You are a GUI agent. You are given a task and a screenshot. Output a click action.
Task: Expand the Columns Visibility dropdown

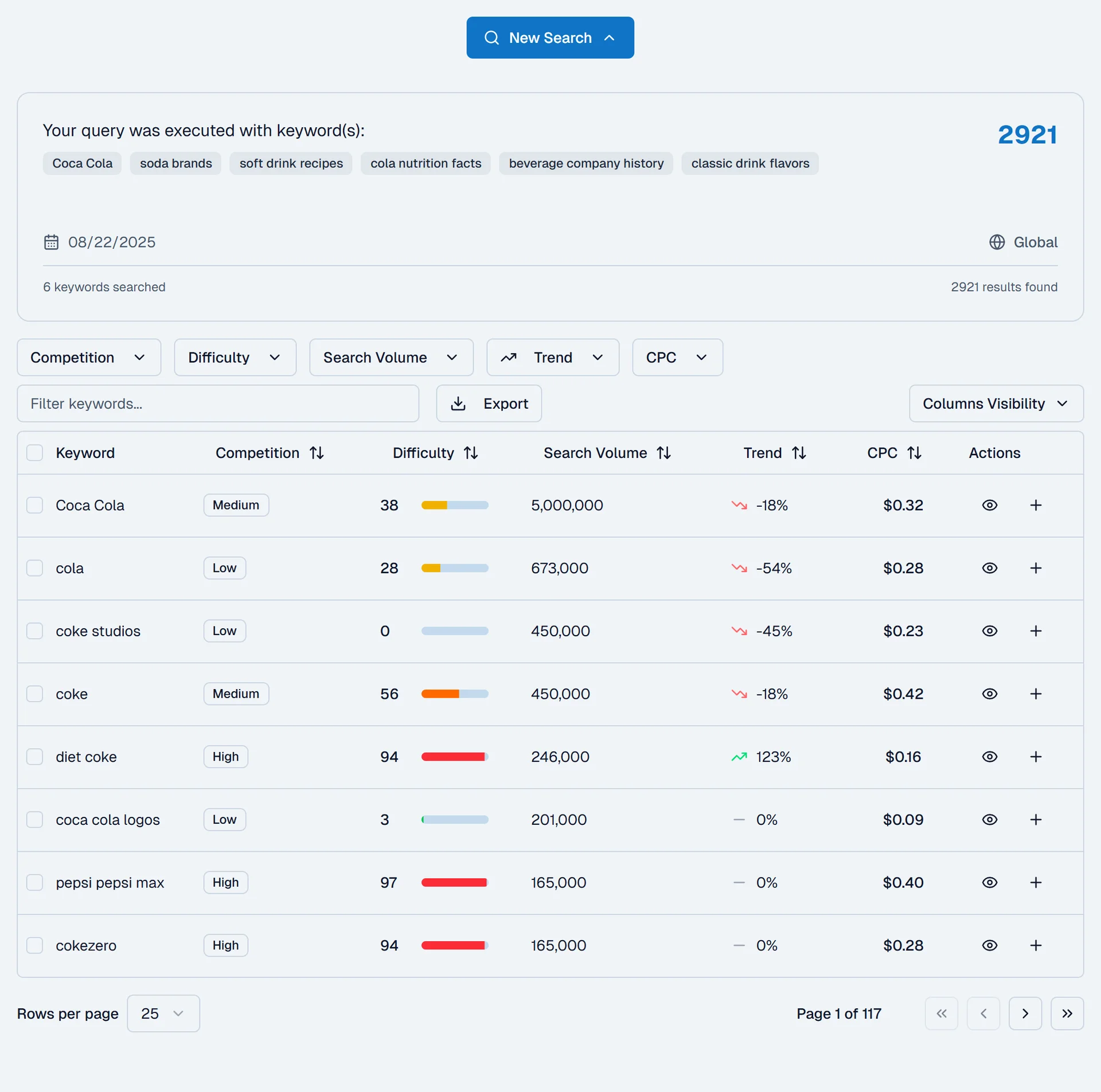995,404
